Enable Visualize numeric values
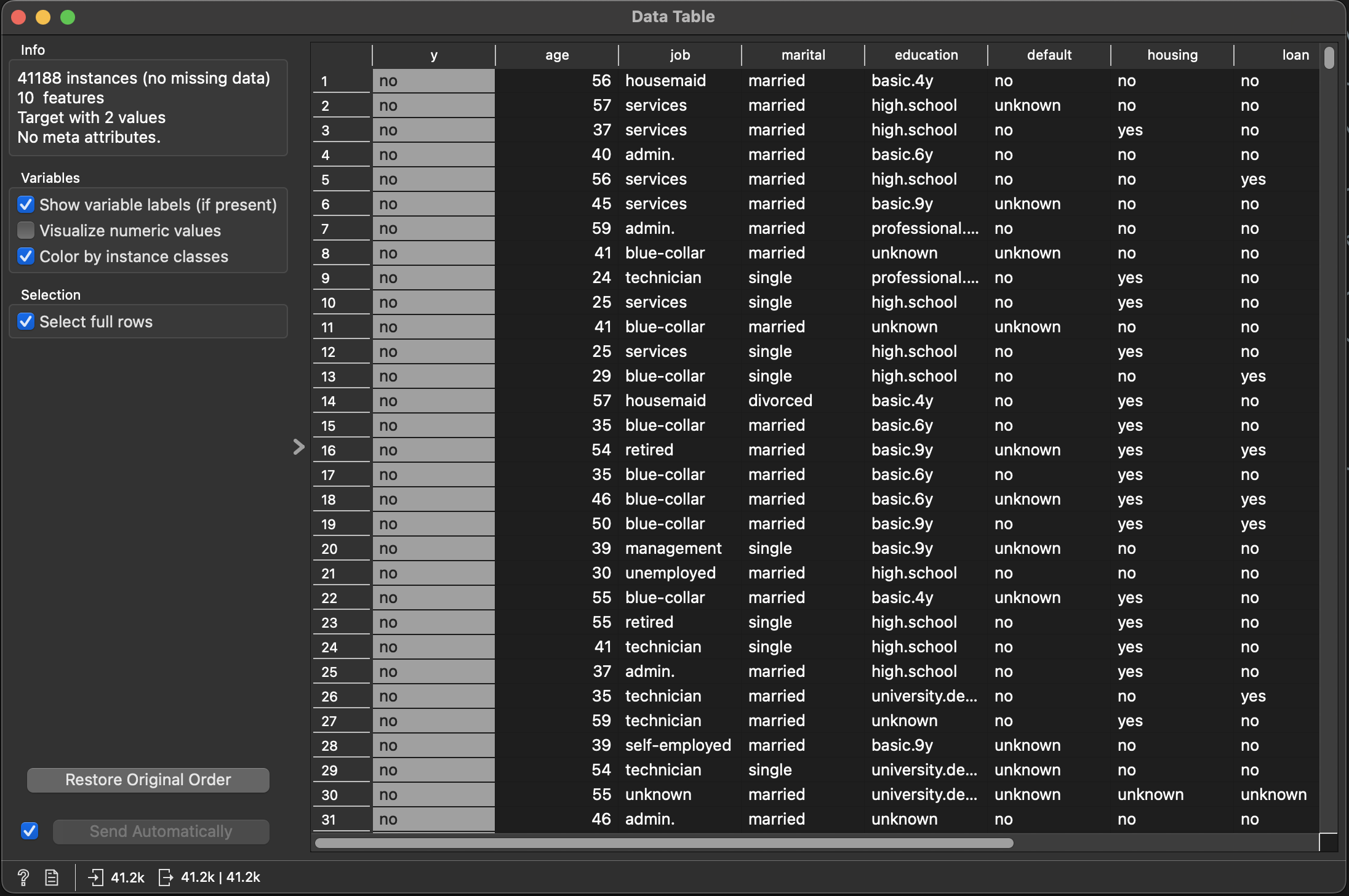The image size is (1349, 896). point(26,230)
